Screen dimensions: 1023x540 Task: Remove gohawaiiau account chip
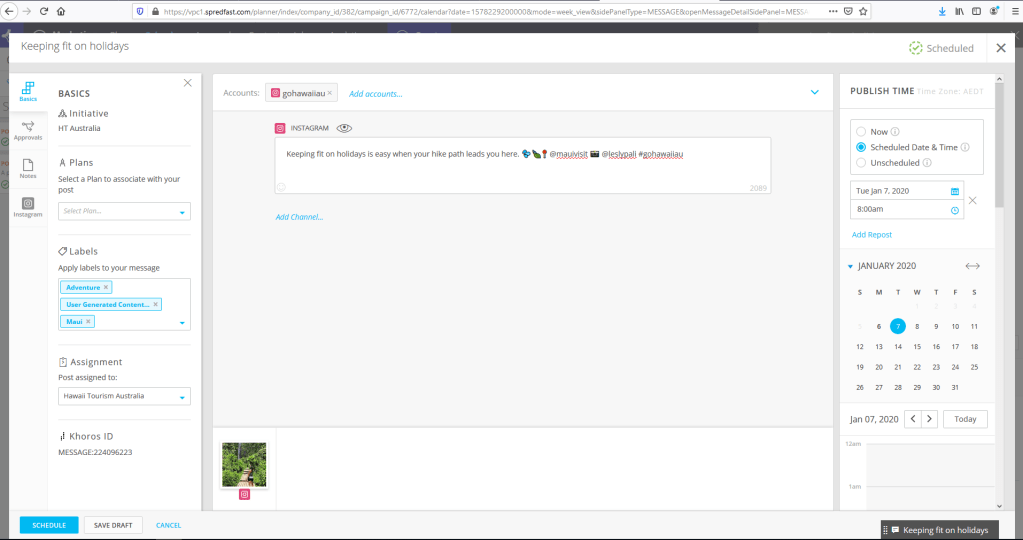point(330,93)
